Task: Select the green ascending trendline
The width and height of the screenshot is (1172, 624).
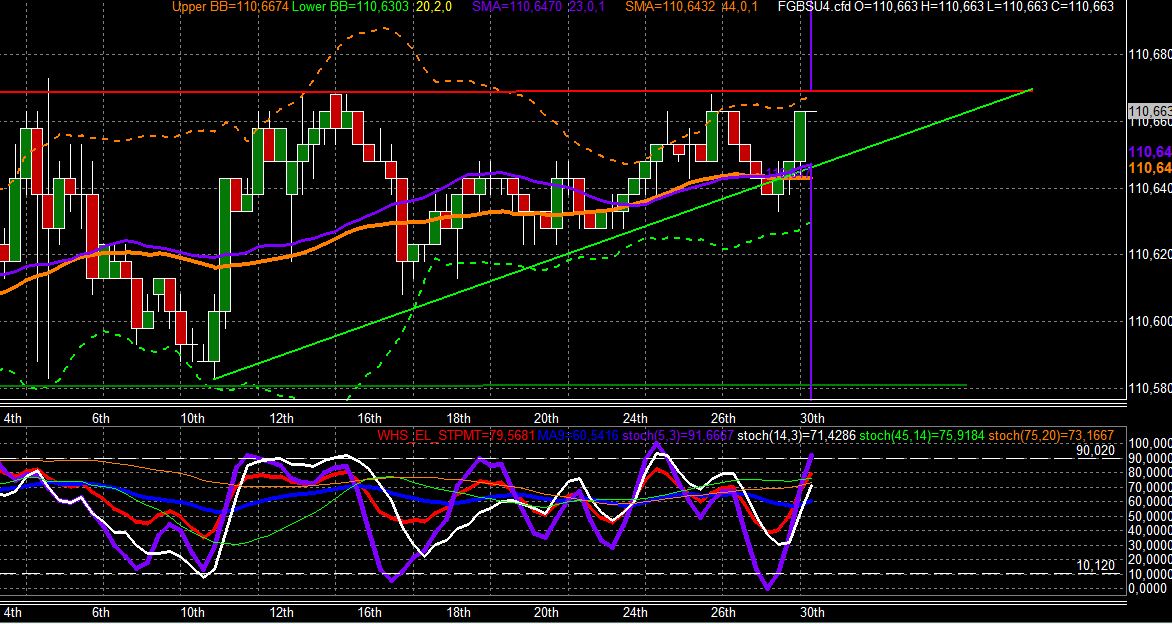Action: (x=623, y=234)
